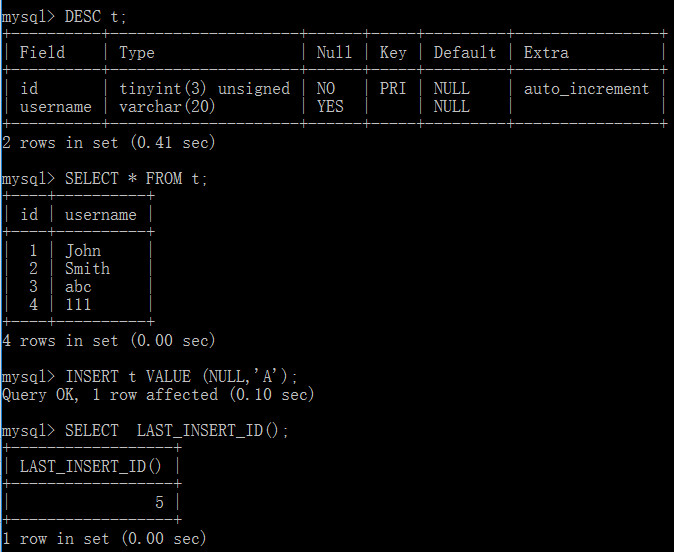Click the Query OK result message
This screenshot has width=674, height=552.
pyautogui.click(x=158, y=395)
